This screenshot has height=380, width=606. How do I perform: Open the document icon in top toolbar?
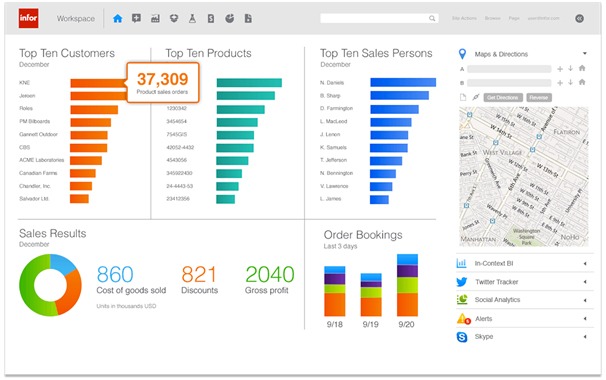click(x=248, y=18)
